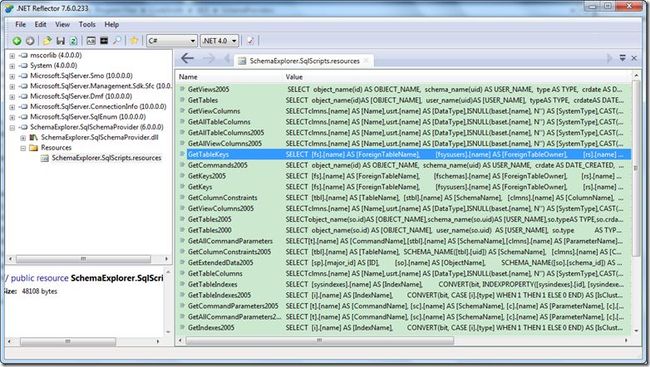Screen dimensions: 650x367
Task: Select the GetViewColumns resource row
Action: (405, 111)
